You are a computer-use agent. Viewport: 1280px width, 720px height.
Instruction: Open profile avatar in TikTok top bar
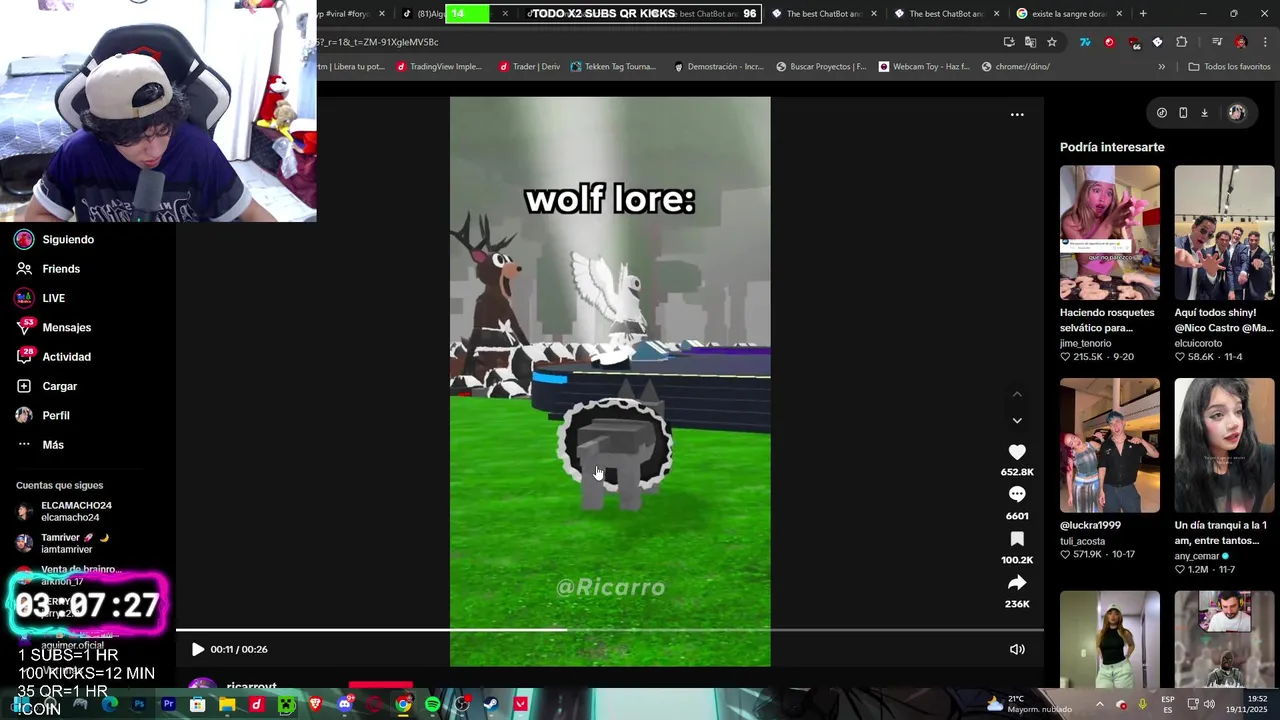click(1237, 113)
